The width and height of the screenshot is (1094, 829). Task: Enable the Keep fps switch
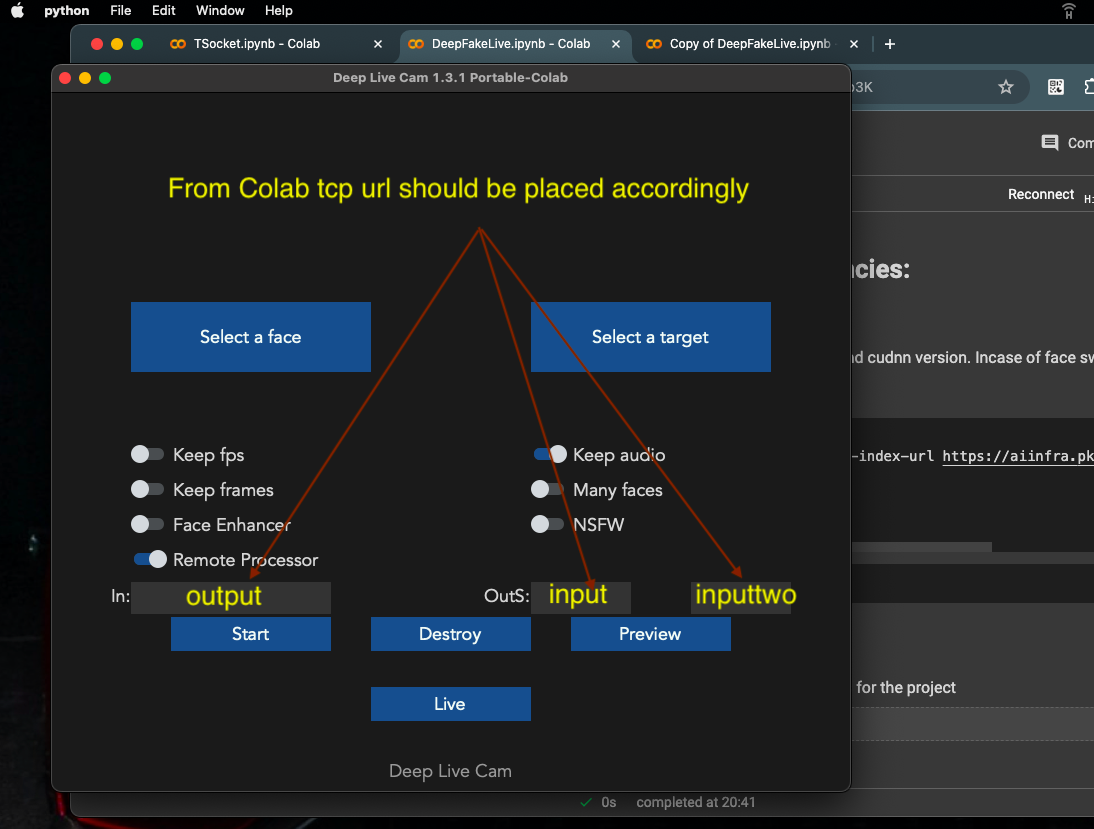[x=148, y=455]
